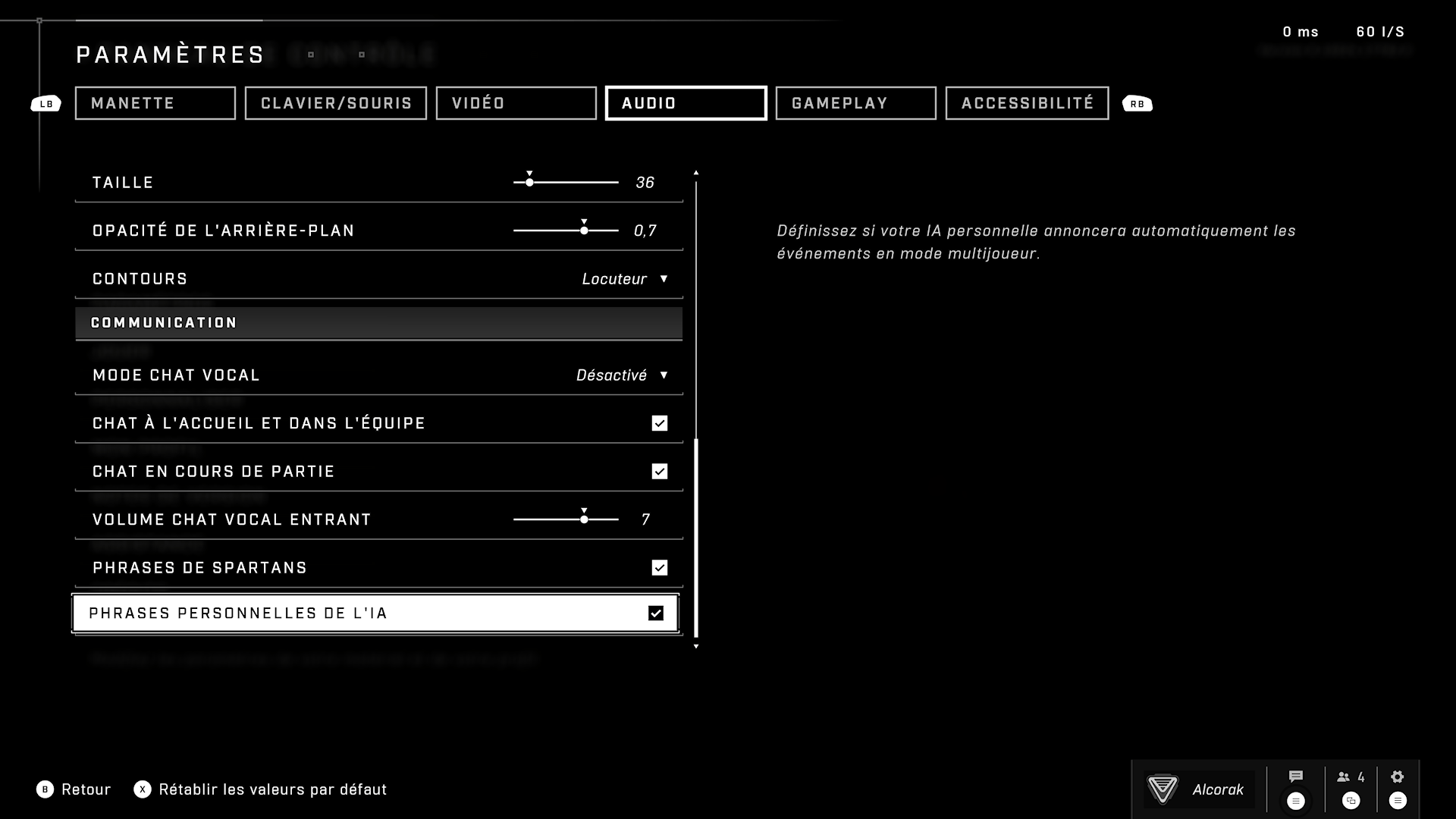Uncheck Chat à l'accueil et dans l'équipe
The image size is (1456, 819).
click(659, 423)
